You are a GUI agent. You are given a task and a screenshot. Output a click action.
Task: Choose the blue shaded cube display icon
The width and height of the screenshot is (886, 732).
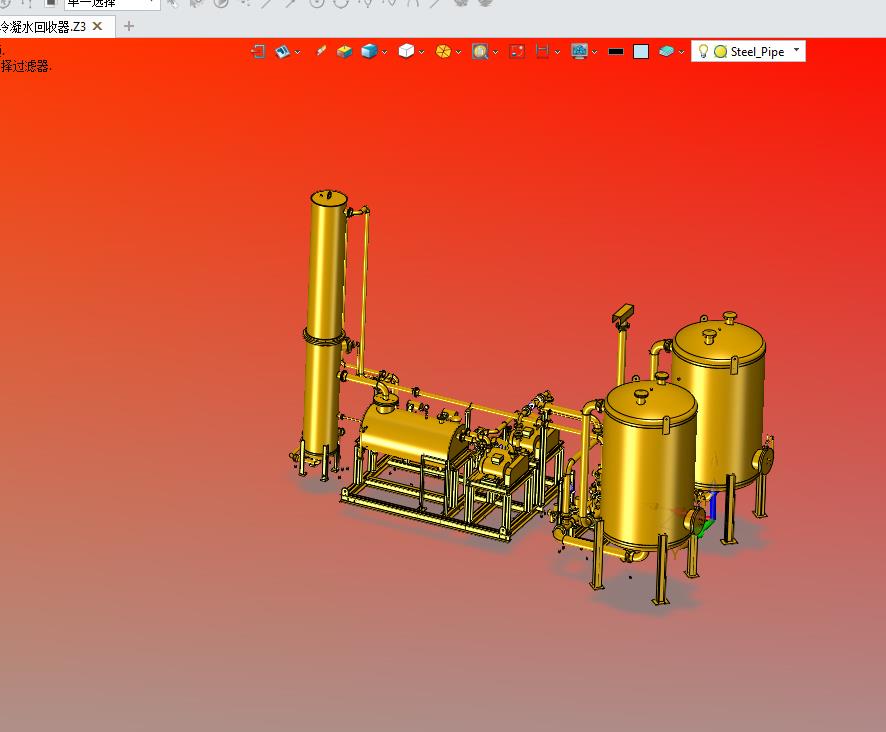369,51
